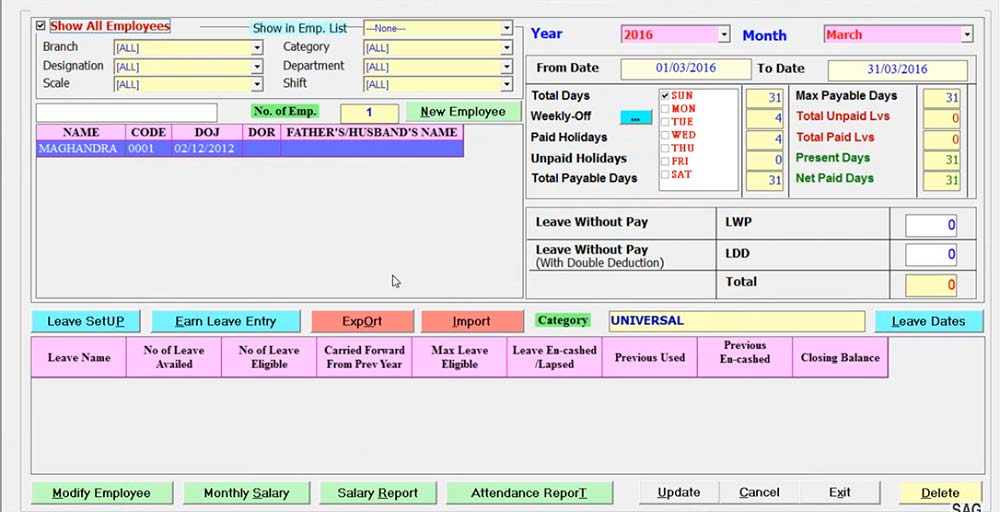1000x512 pixels.
Task: Open the Designation dropdown
Action: pos(257,66)
